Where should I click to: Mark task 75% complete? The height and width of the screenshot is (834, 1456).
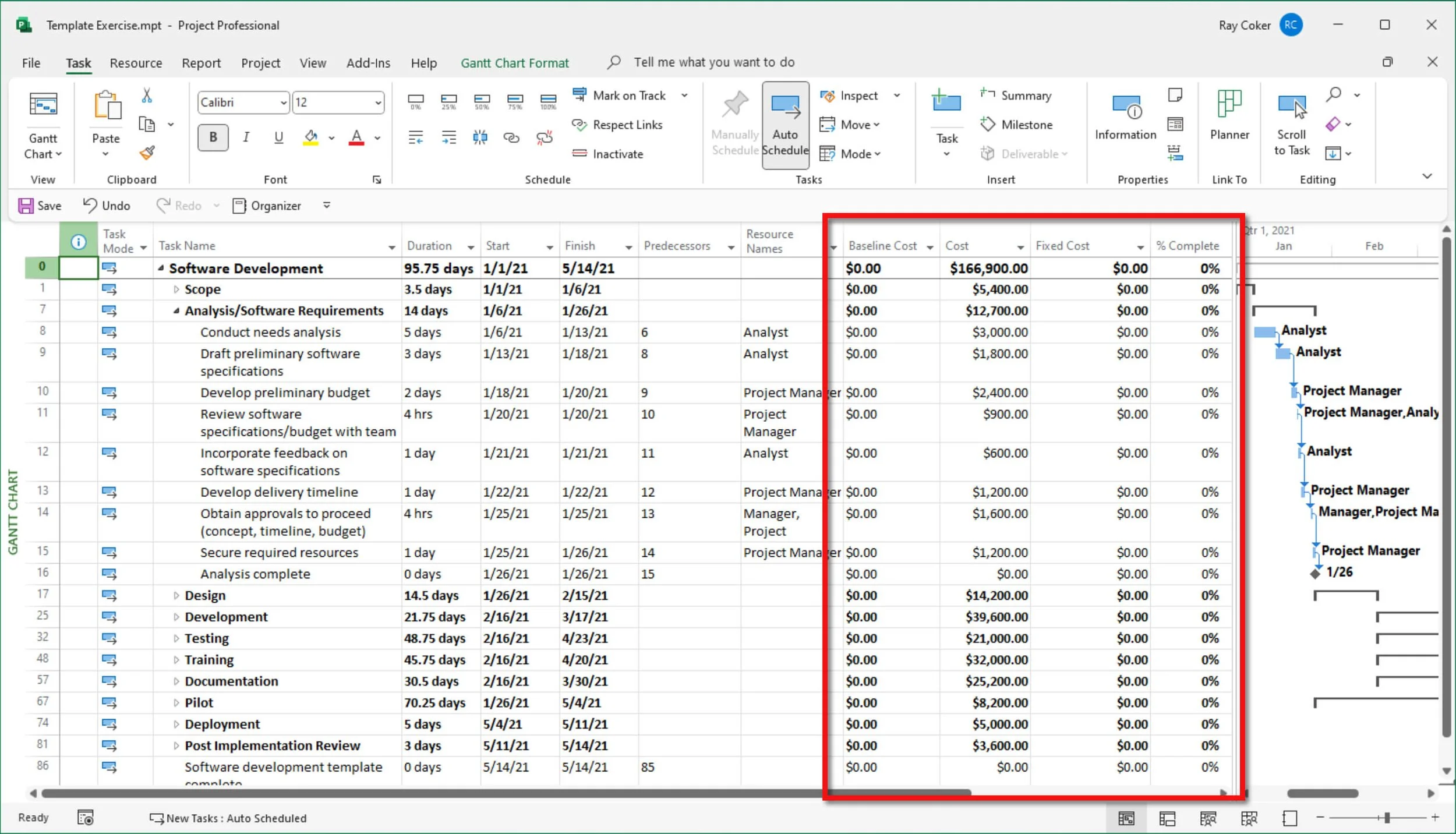pyautogui.click(x=515, y=101)
